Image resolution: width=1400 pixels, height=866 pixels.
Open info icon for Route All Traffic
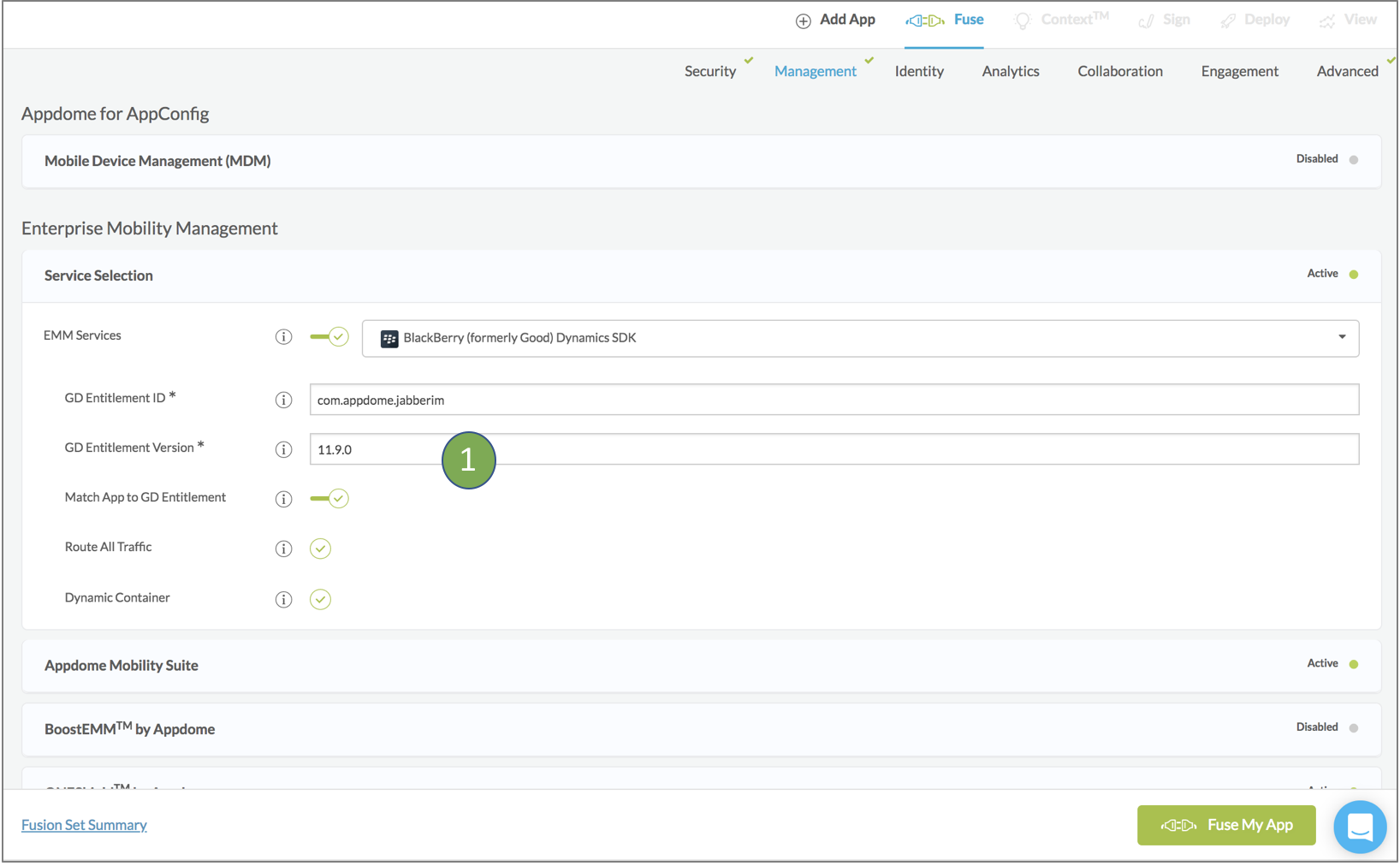pyautogui.click(x=283, y=549)
